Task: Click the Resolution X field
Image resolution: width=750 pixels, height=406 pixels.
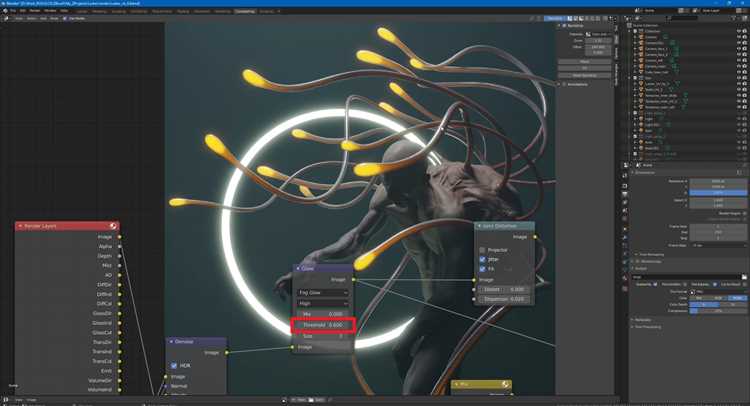Action: tap(718, 181)
